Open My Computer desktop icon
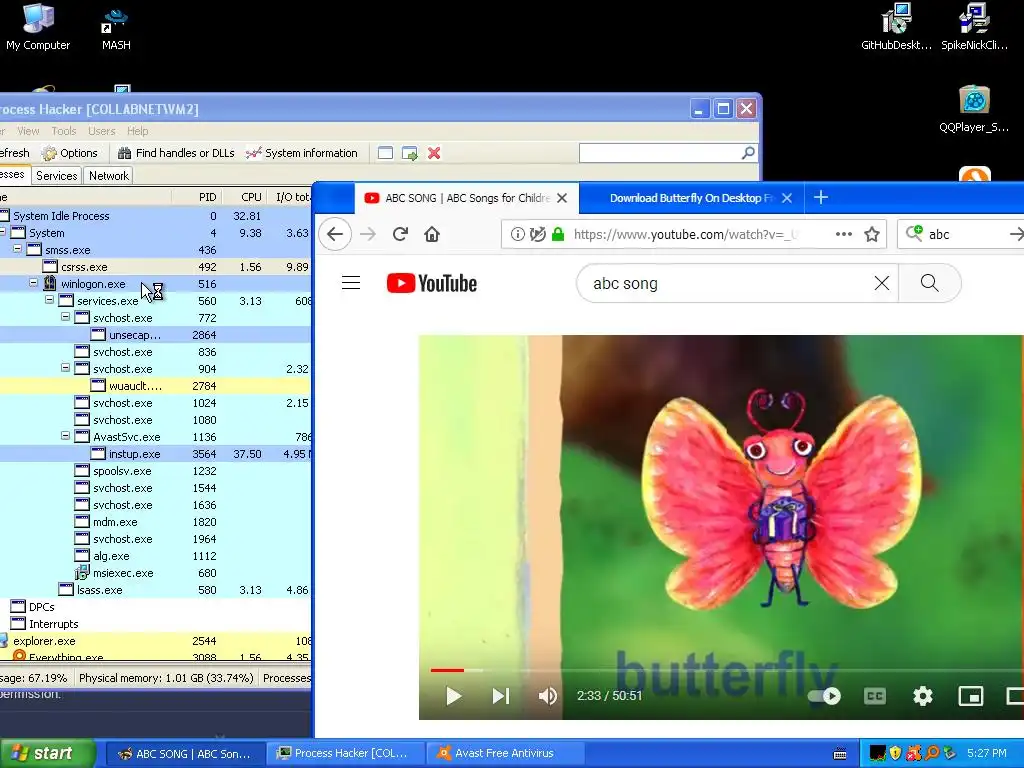The height and width of the screenshot is (768, 1024). point(37,27)
